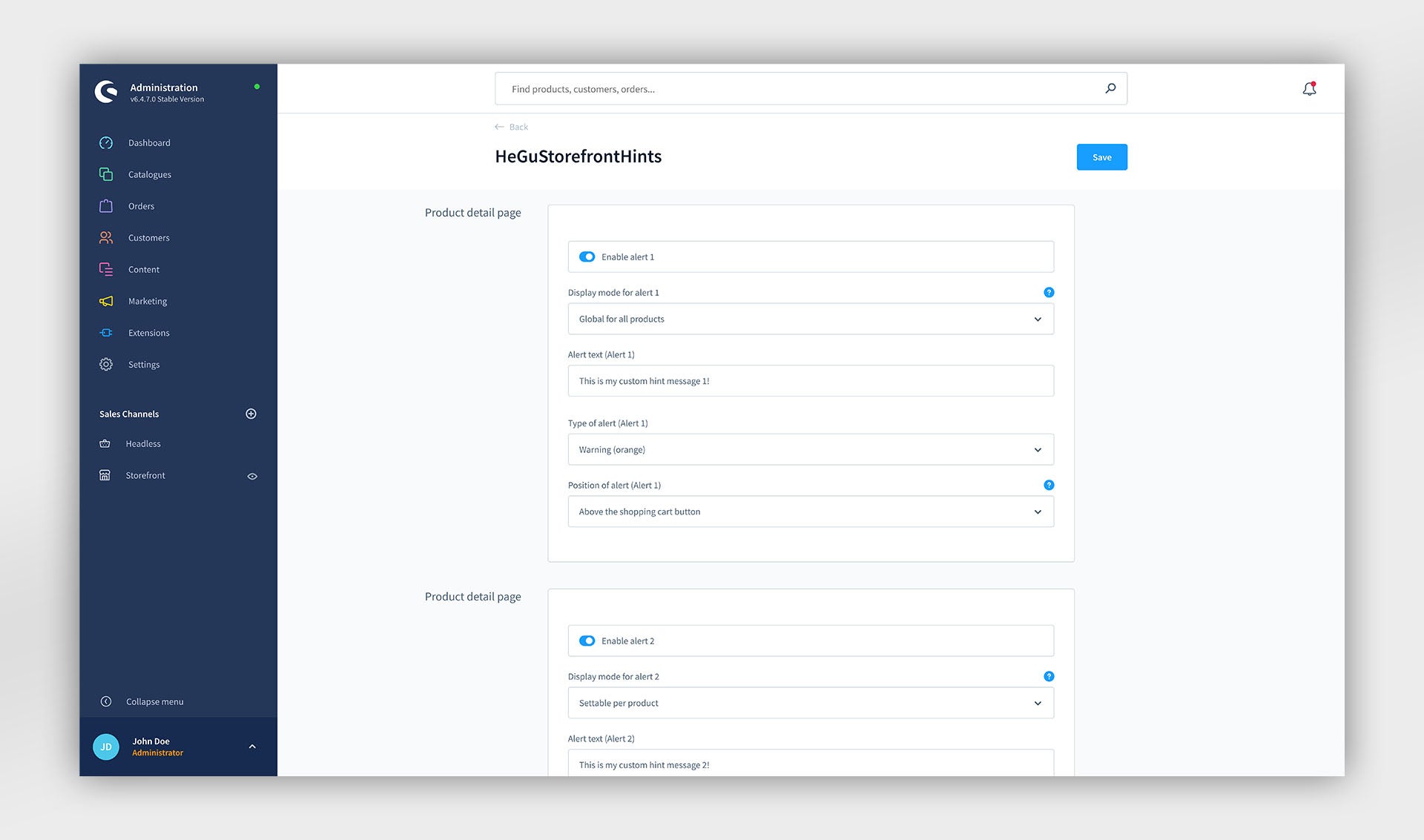Viewport: 1424px width, 840px height.
Task: Open the Catalogues menu item
Action: point(149,174)
